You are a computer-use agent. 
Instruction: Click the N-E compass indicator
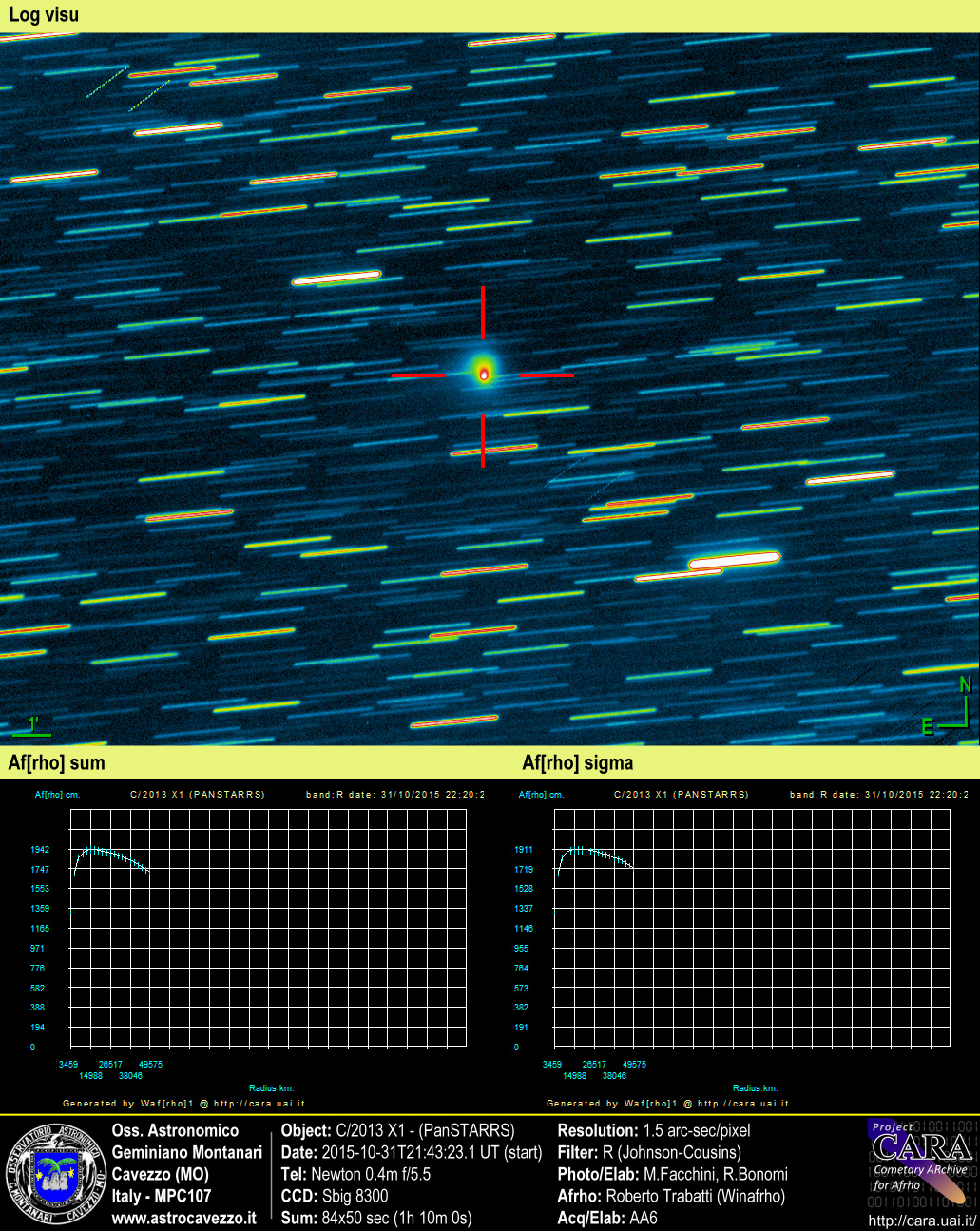point(948,706)
